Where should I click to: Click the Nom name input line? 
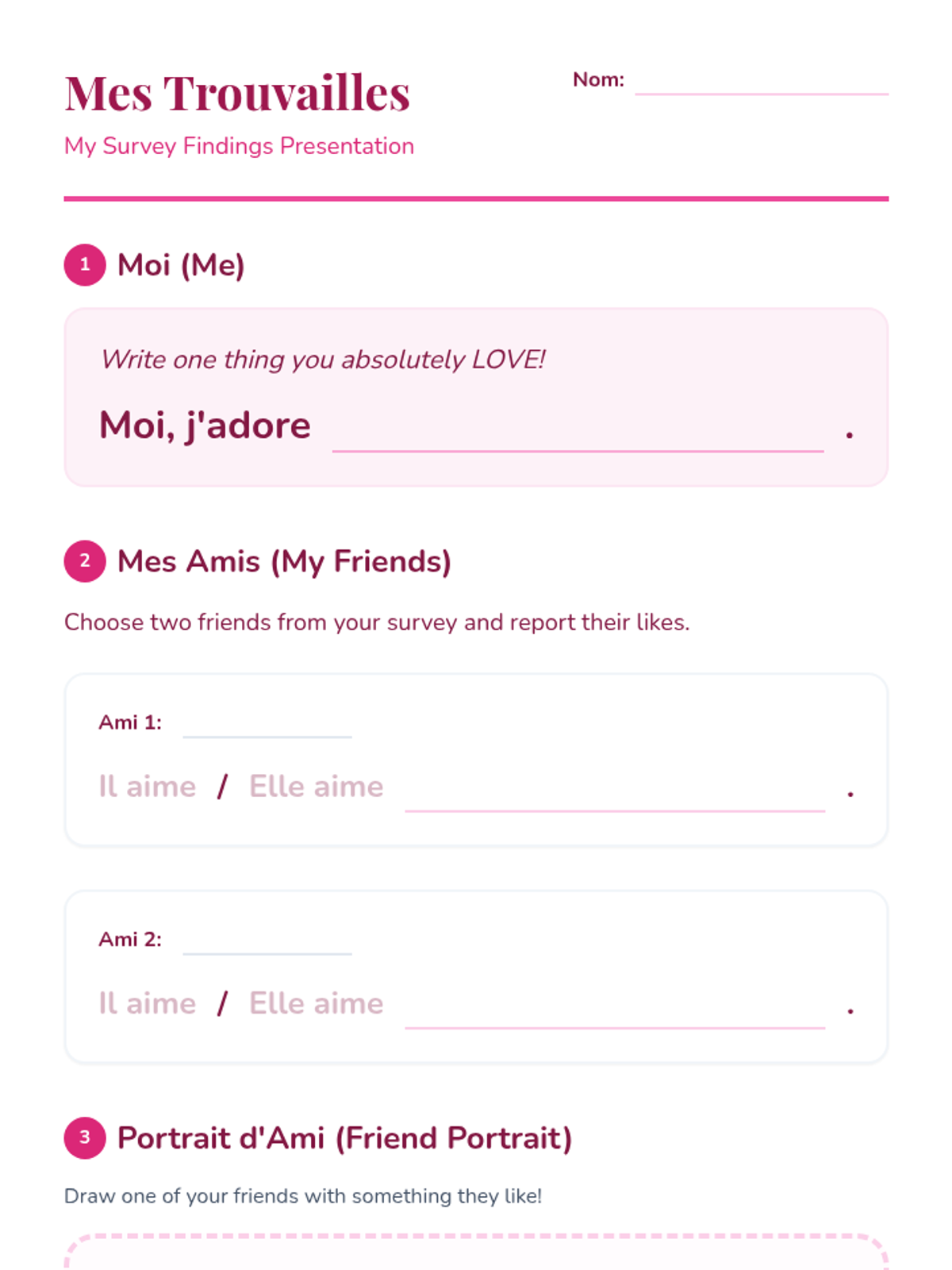point(761,82)
